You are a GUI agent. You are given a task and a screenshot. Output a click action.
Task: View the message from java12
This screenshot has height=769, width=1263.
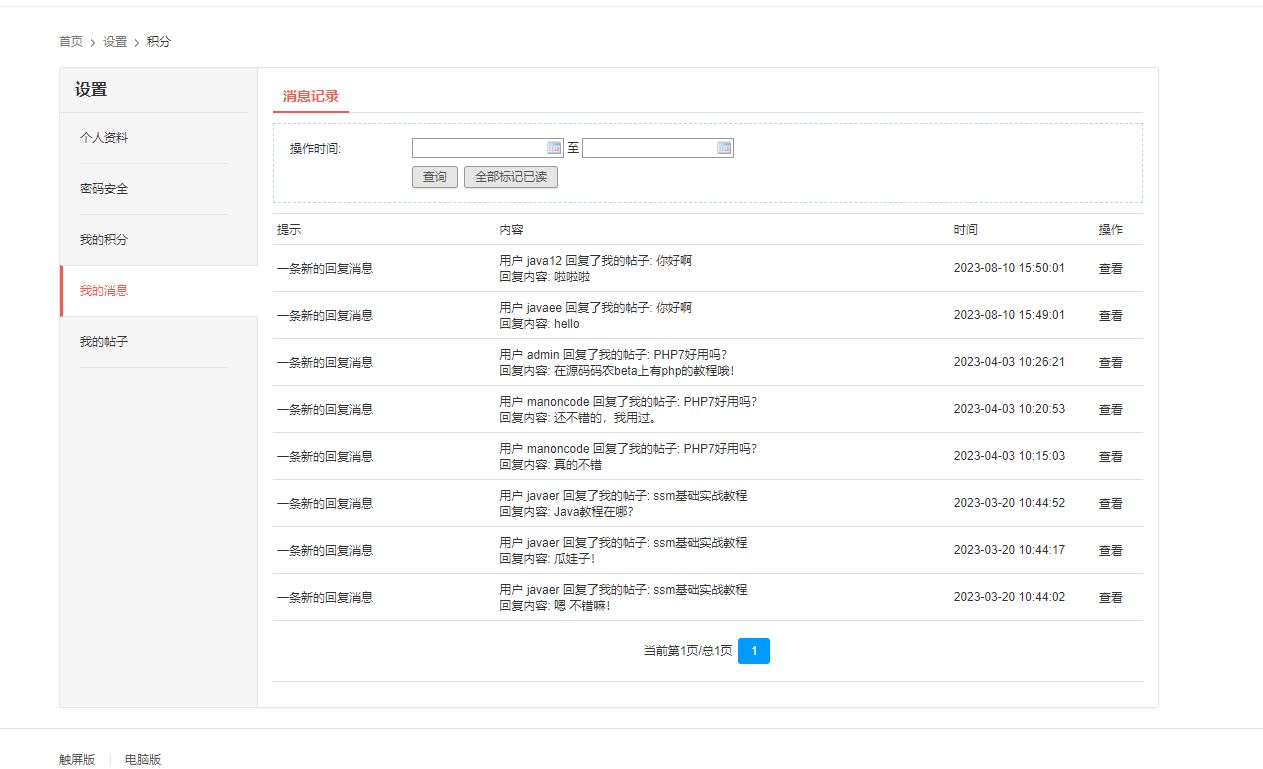1111,269
